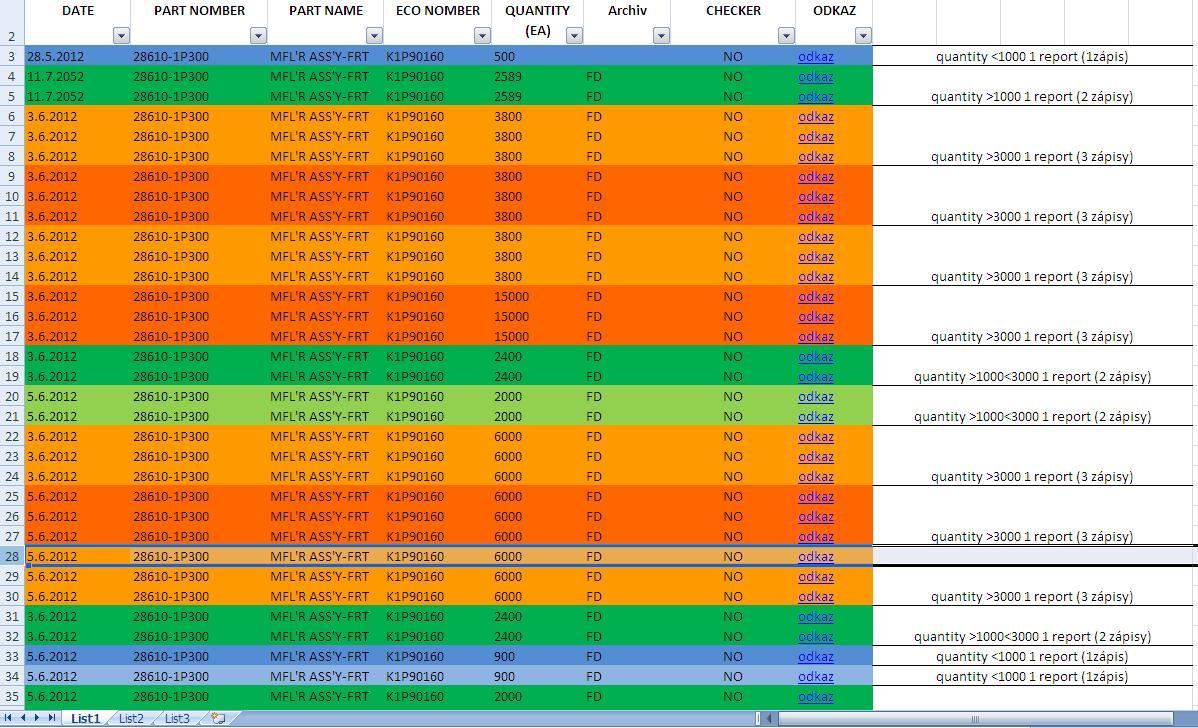Open the PART NOMBER filter dropdown

[258, 35]
